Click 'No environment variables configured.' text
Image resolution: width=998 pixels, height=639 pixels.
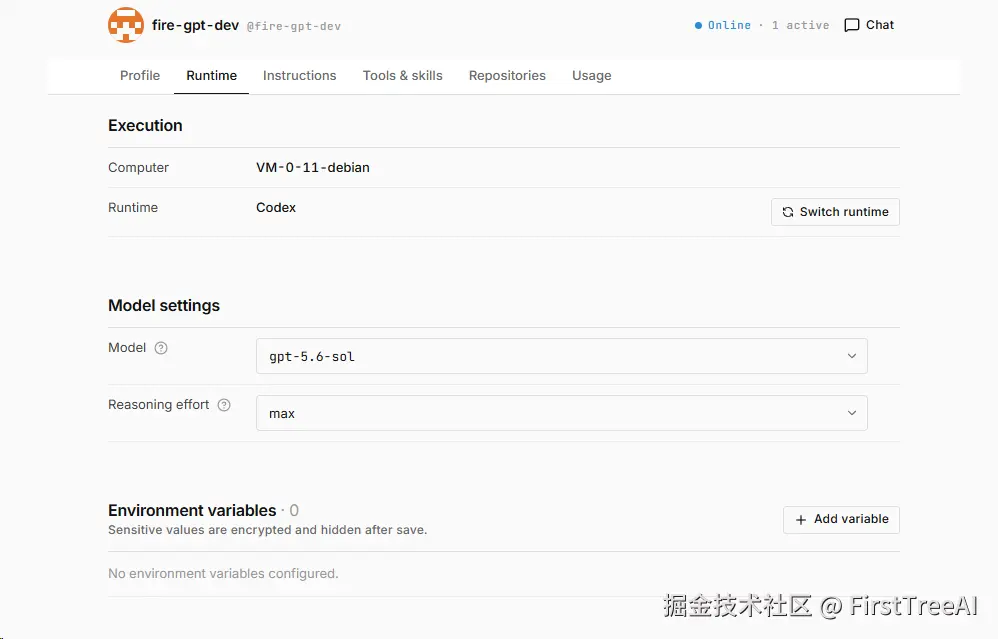223,573
